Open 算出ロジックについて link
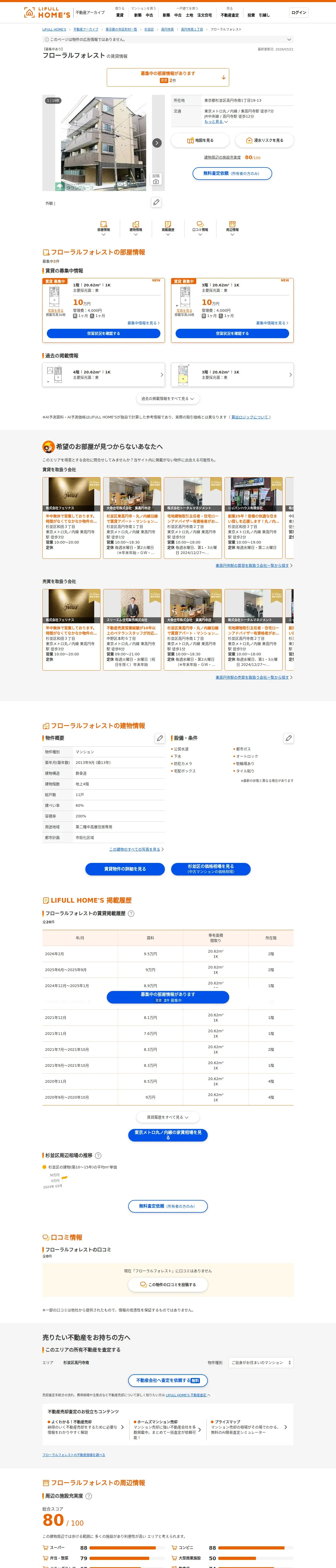Viewport: 336px width, 1568px height. pos(249,417)
